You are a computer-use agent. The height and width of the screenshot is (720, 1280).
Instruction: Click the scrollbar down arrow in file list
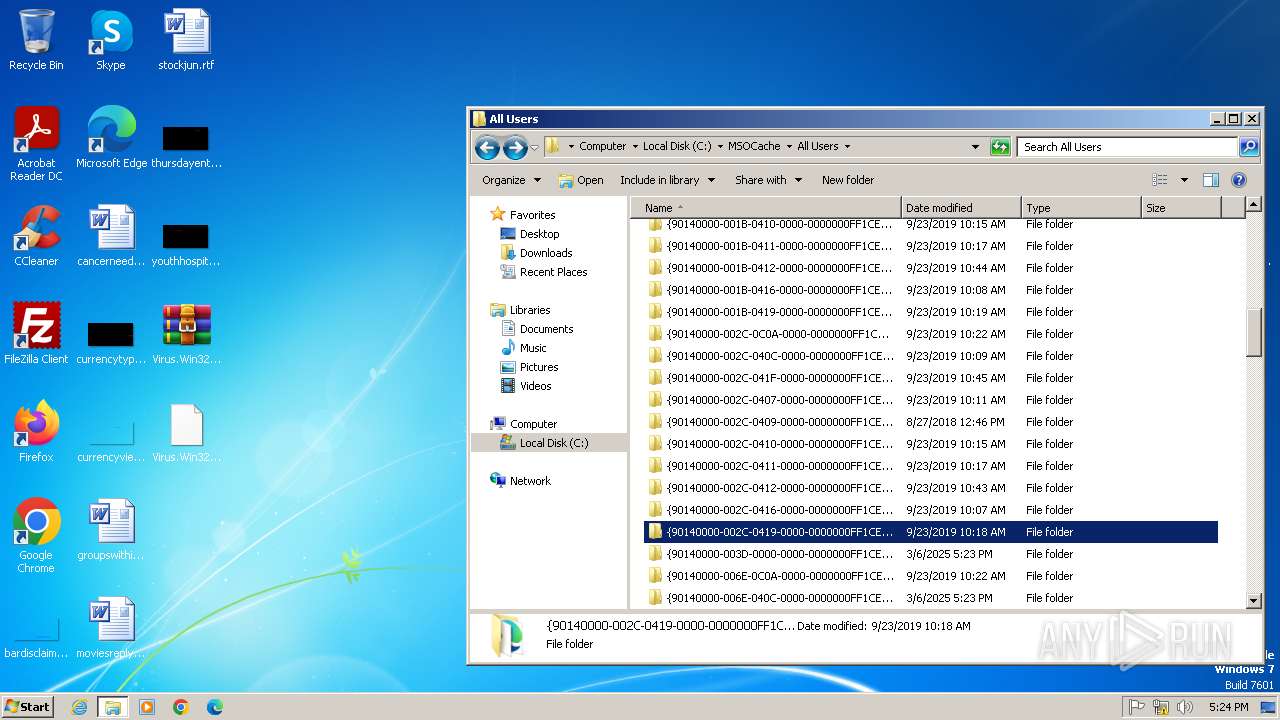click(1254, 601)
